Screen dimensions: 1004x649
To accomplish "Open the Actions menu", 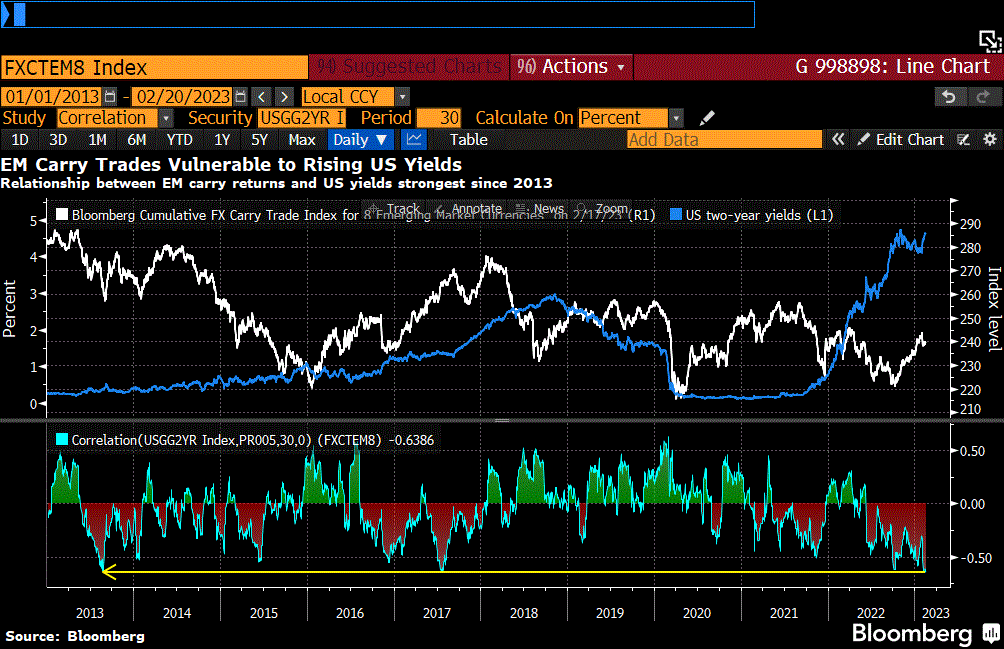I will pos(571,67).
